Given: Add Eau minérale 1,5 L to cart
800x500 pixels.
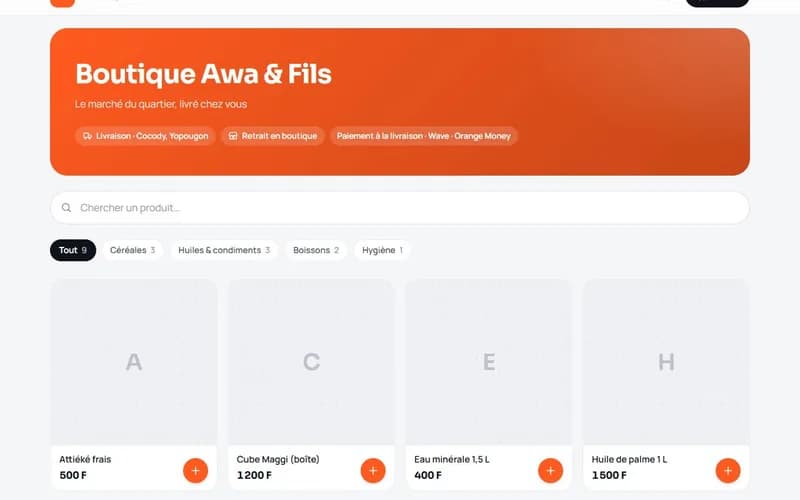Looking at the screenshot, I should 551,470.
